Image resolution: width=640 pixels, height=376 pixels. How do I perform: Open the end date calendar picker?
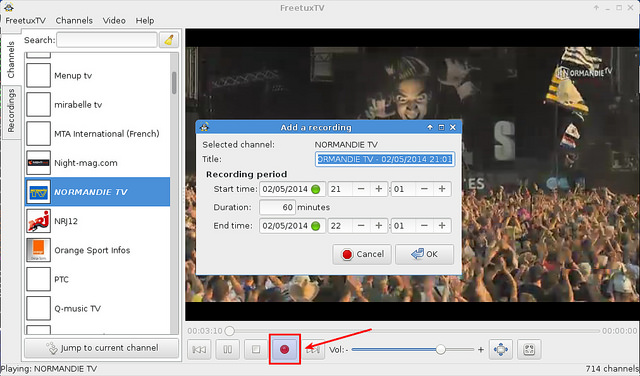[x=316, y=226]
